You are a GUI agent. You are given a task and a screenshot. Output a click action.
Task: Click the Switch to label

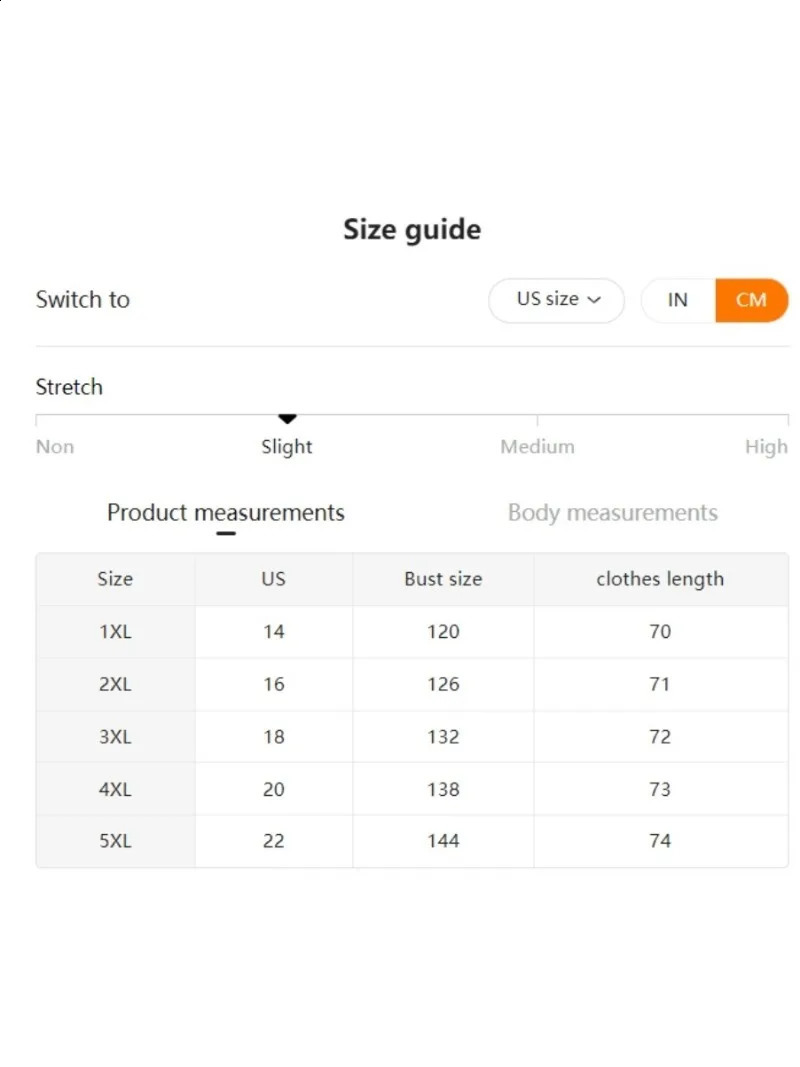[83, 300]
